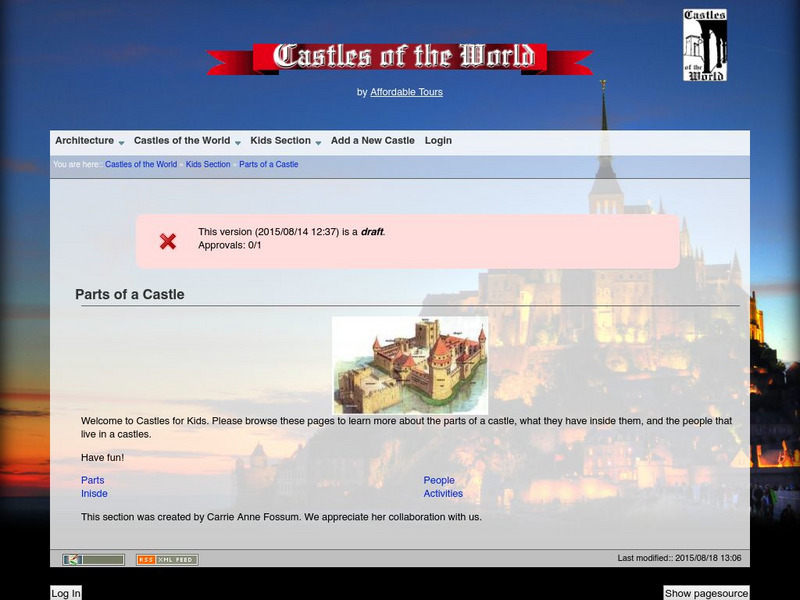Click the green badge left of RSS feed

point(93,560)
